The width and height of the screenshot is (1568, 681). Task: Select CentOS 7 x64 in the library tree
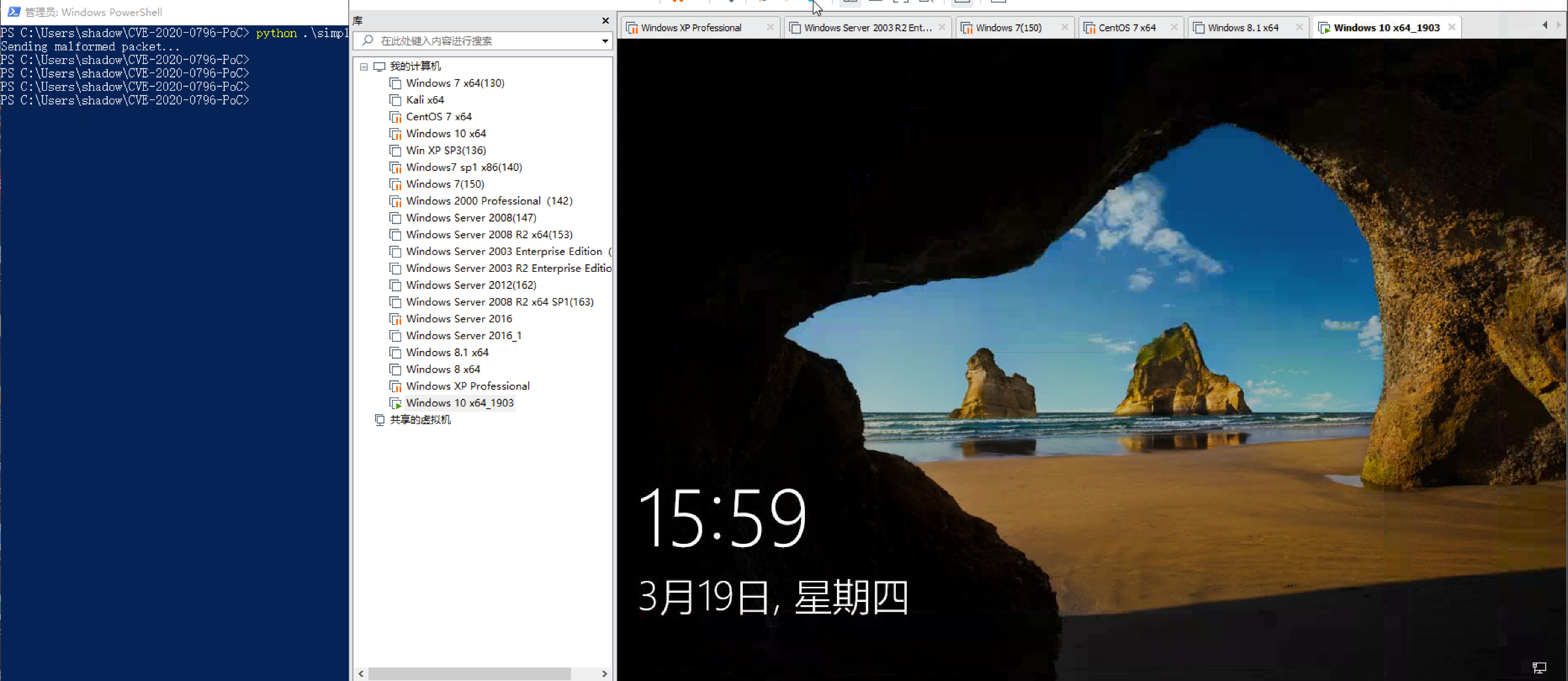coord(438,116)
